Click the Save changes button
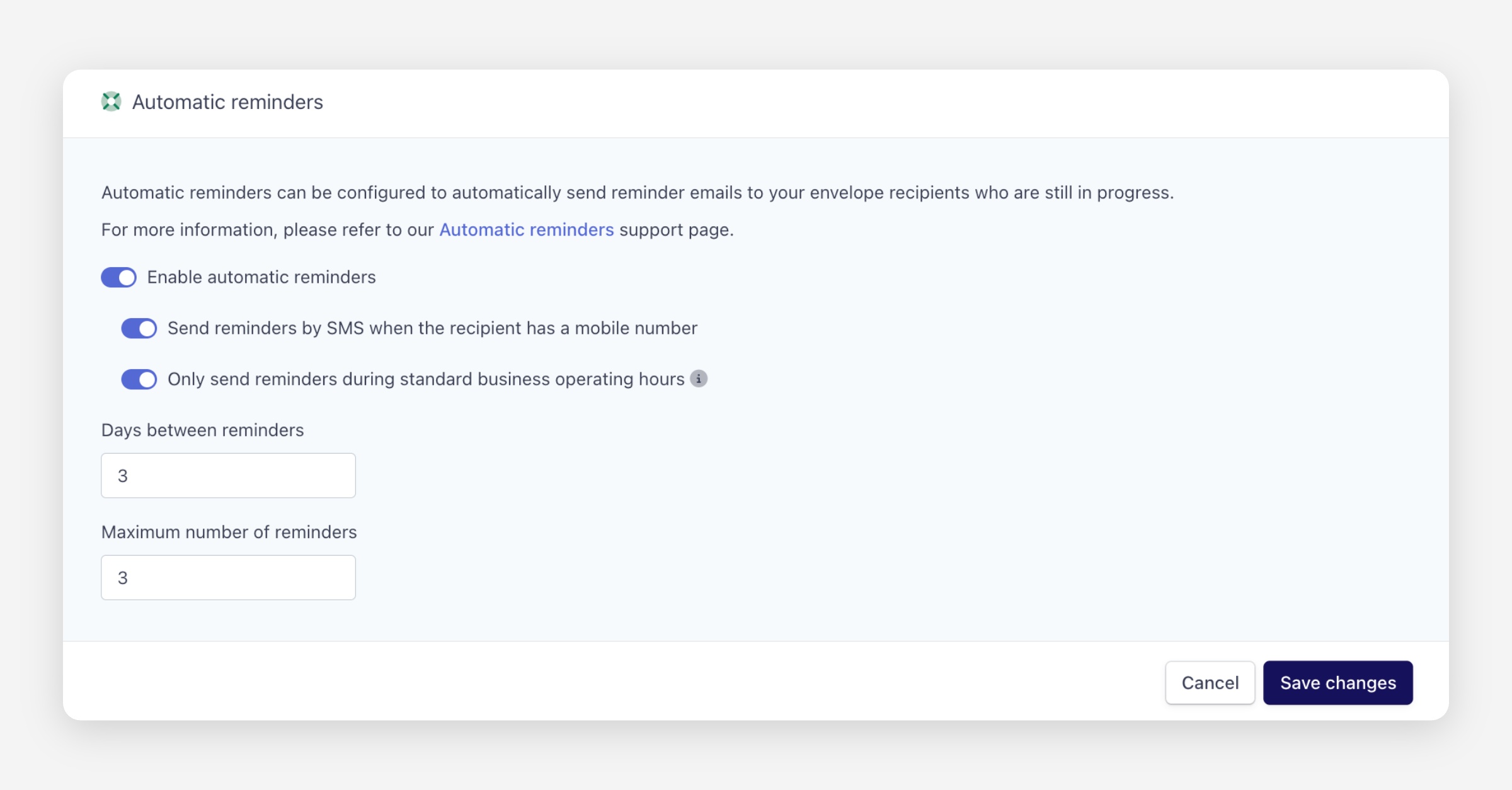 pos(1337,683)
